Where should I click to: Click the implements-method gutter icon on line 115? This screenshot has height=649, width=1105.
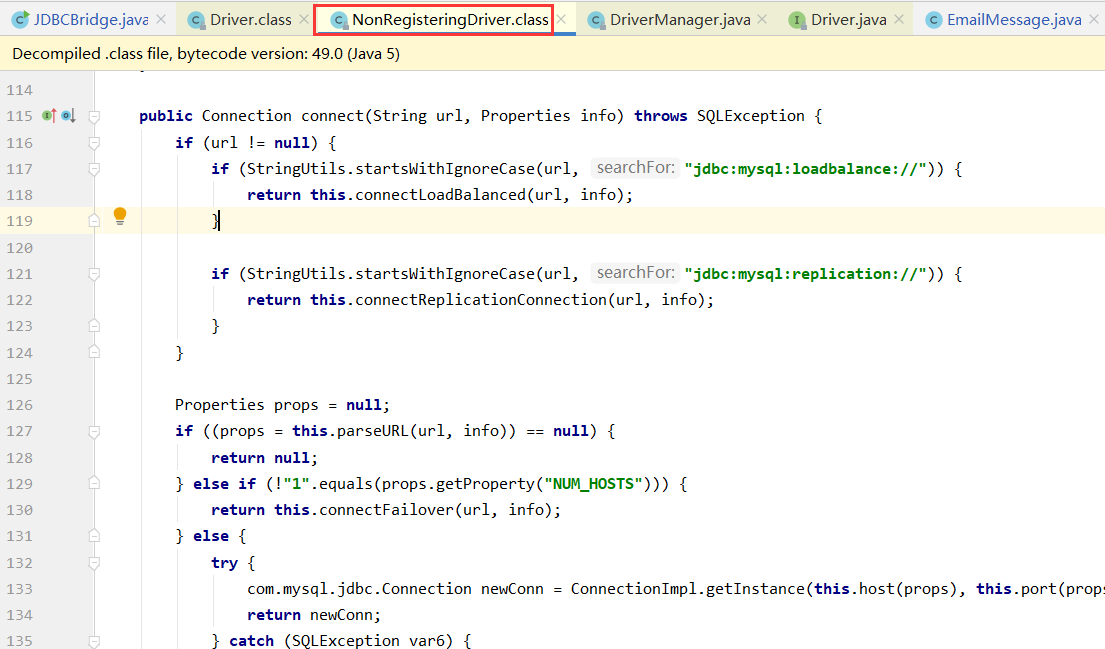[49, 116]
